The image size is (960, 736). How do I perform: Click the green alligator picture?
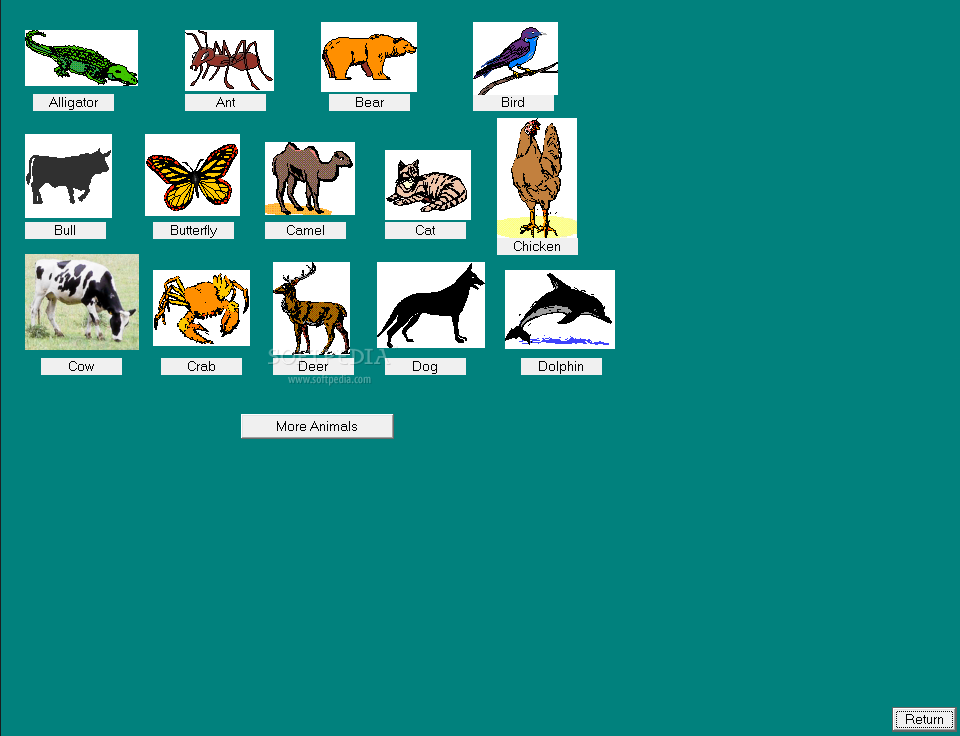click(x=81, y=58)
